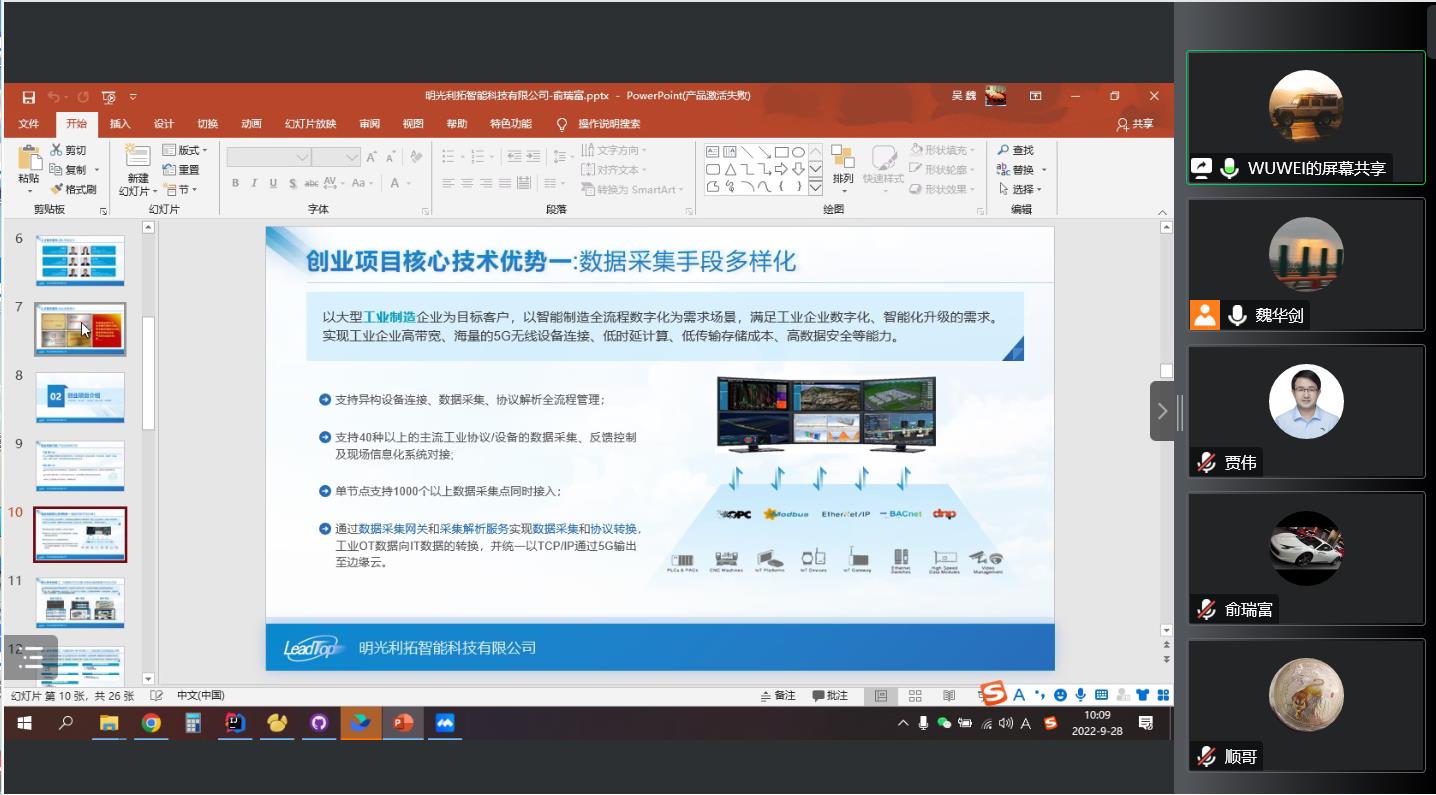Choose the triangle shape in shapes gallery

[730, 169]
